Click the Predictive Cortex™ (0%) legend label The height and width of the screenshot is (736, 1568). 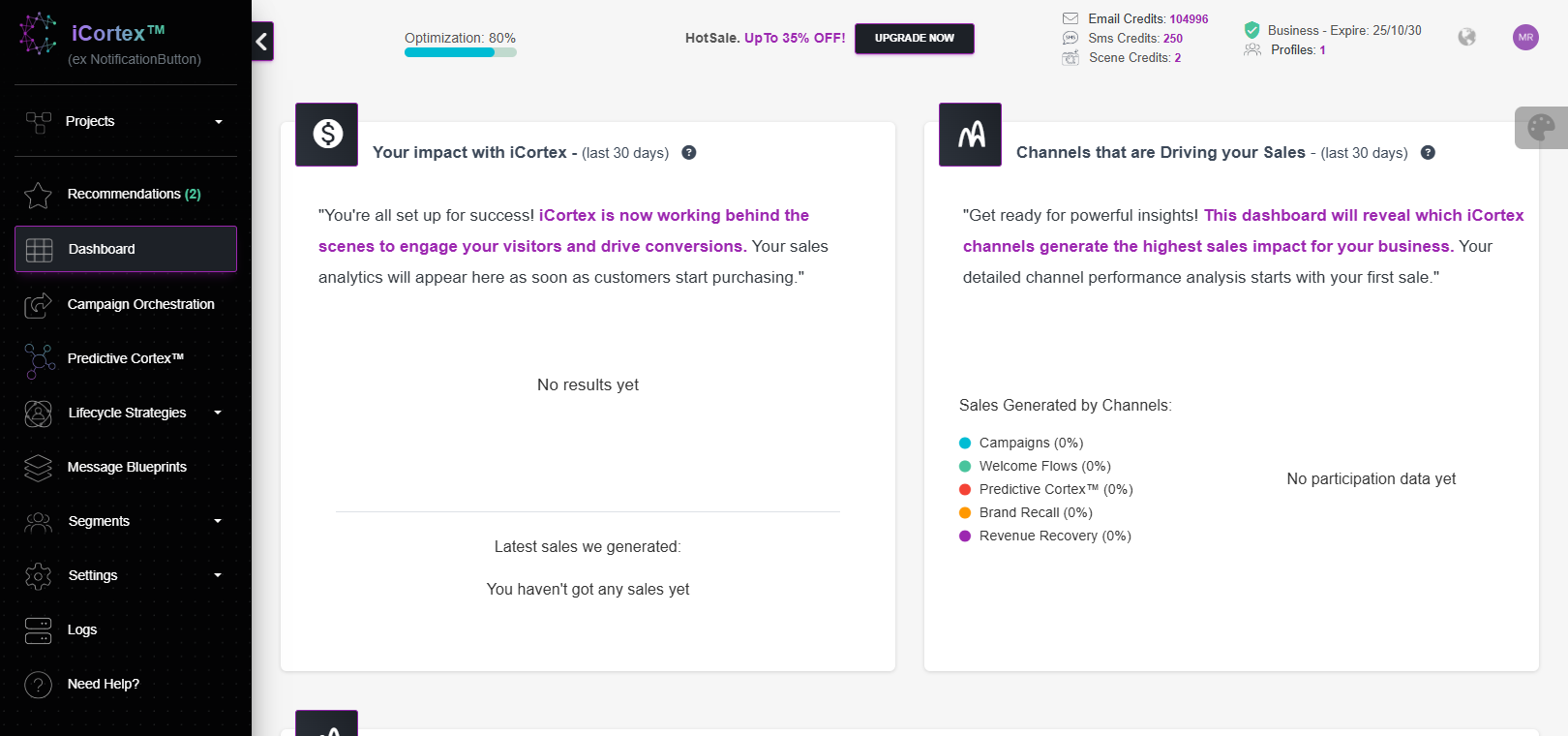(1056, 489)
